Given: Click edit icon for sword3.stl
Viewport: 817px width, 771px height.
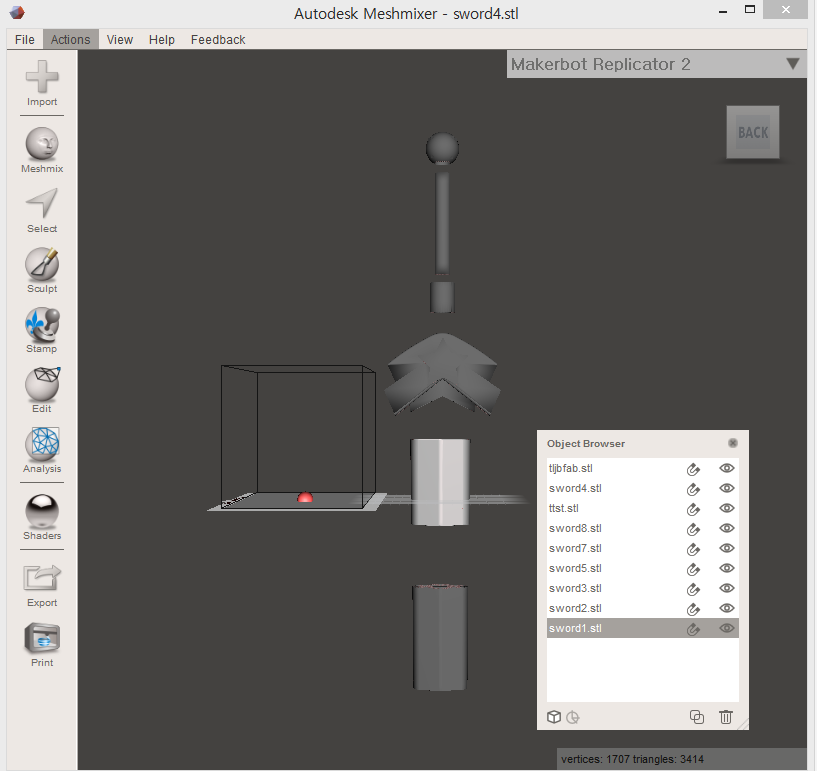Looking at the screenshot, I should point(693,589).
